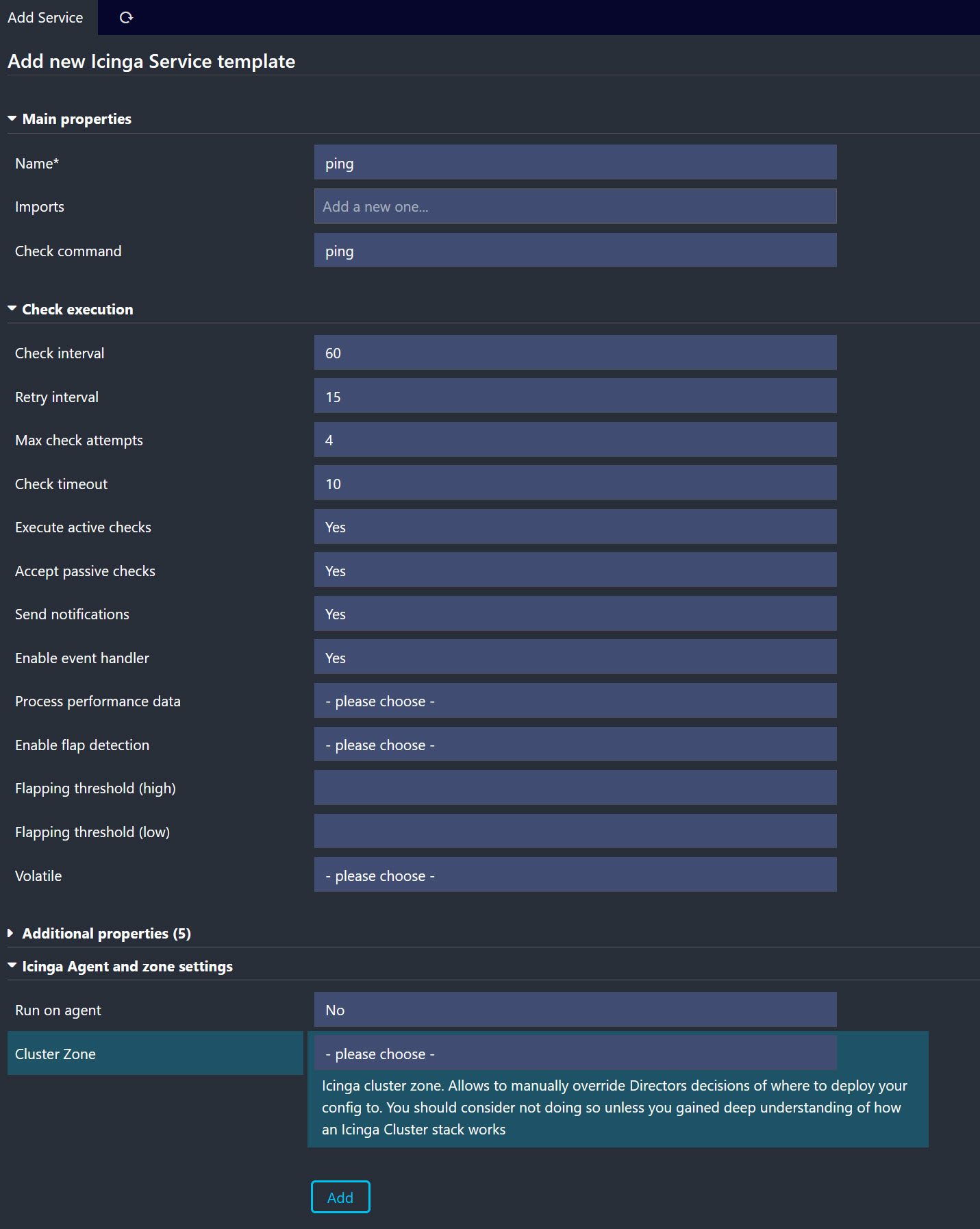Edit the Check interval field
This screenshot has height=1229, width=980.
[575, 353]
